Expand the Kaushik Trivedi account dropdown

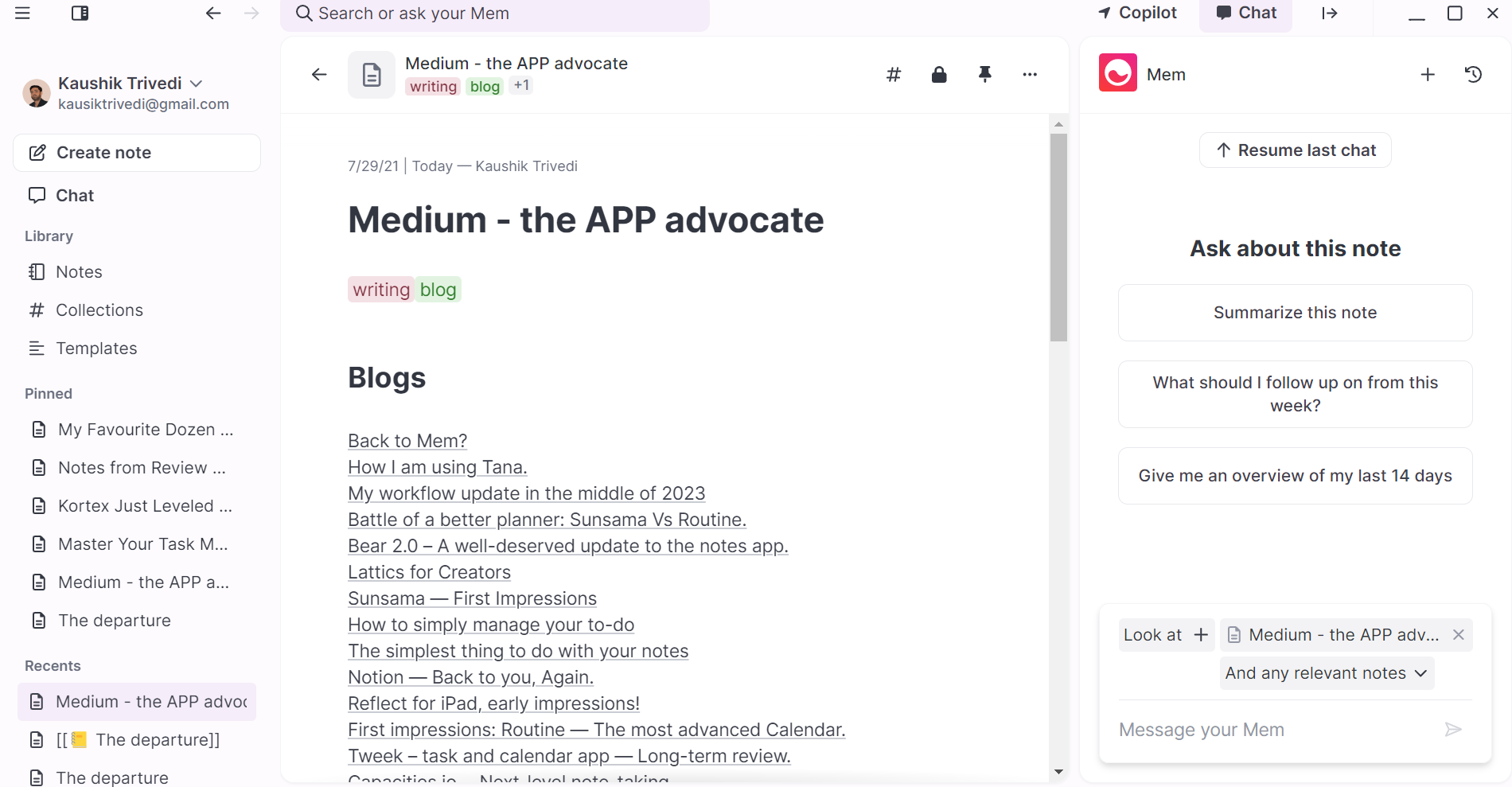tap(197, 84)
